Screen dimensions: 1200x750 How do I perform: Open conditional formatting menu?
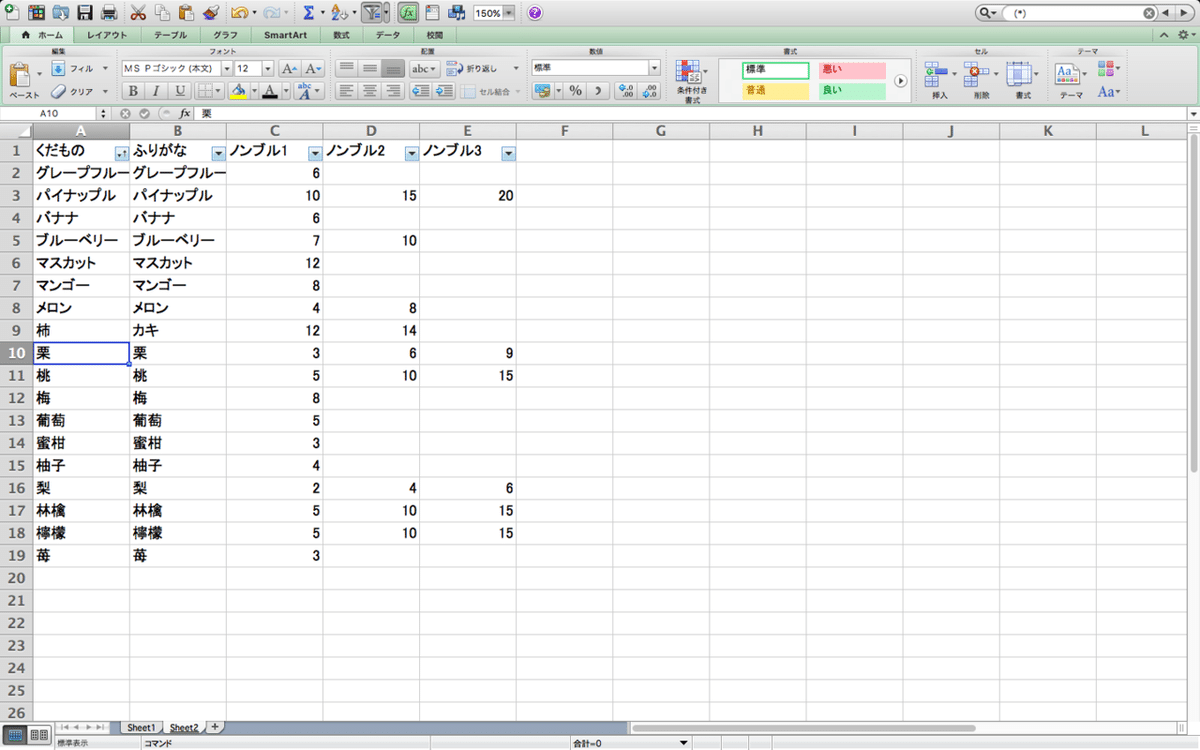(690, 80)
